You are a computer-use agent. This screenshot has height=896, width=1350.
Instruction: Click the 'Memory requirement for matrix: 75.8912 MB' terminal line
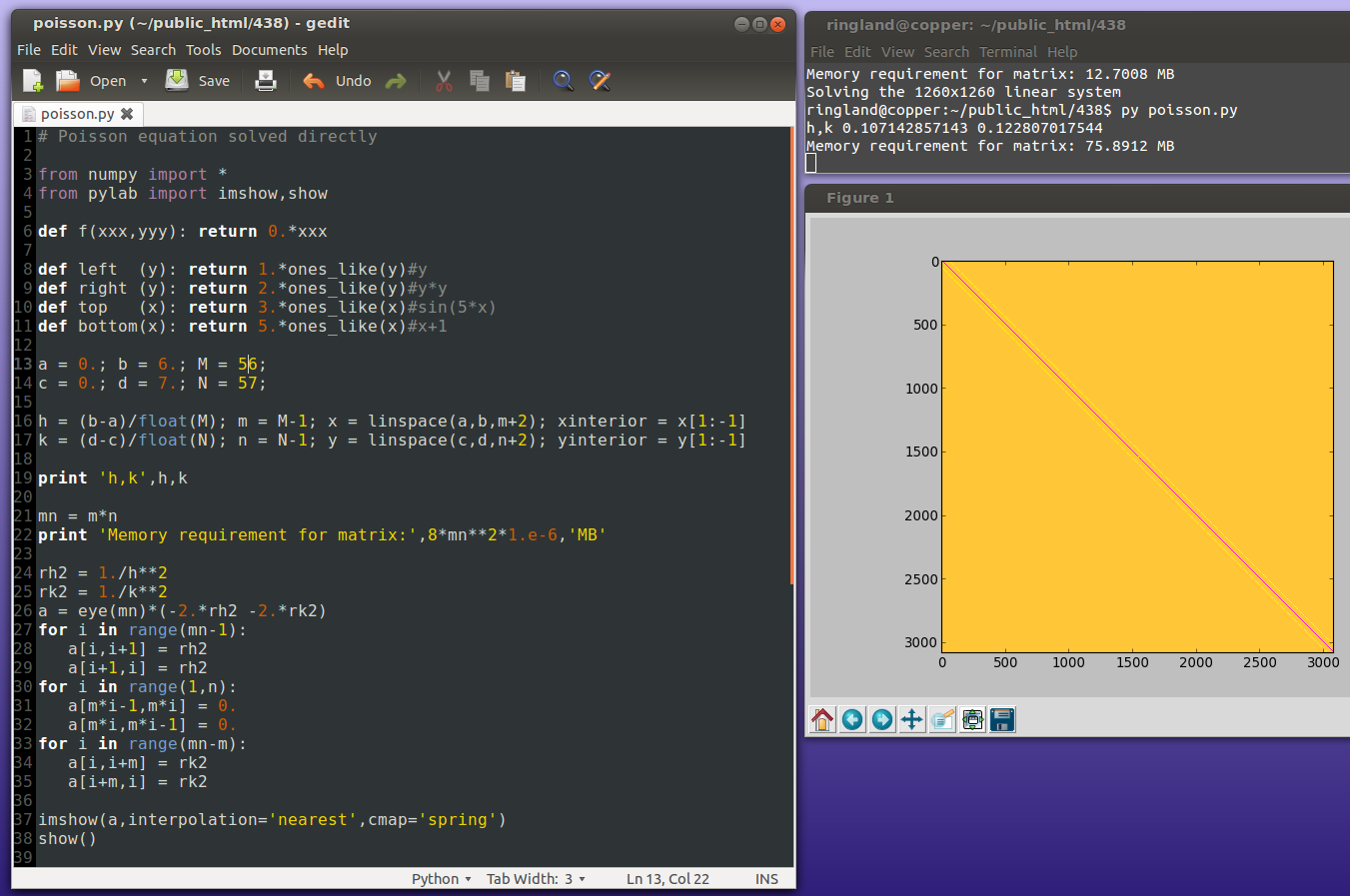coord(990,146)
